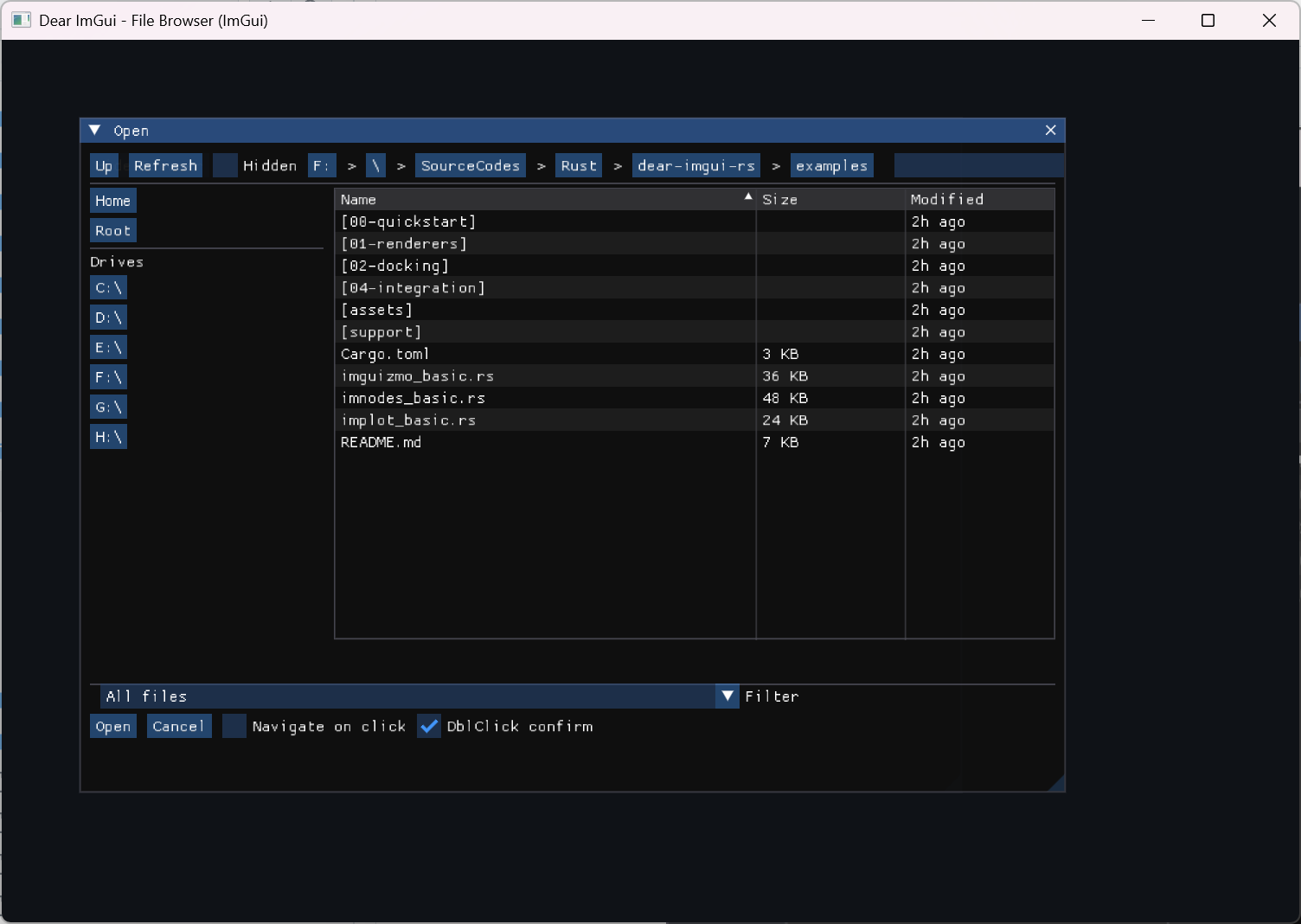Viewport: 1301px width, 924px height.
Task: Switch to drive G:\
Action: 109,407
